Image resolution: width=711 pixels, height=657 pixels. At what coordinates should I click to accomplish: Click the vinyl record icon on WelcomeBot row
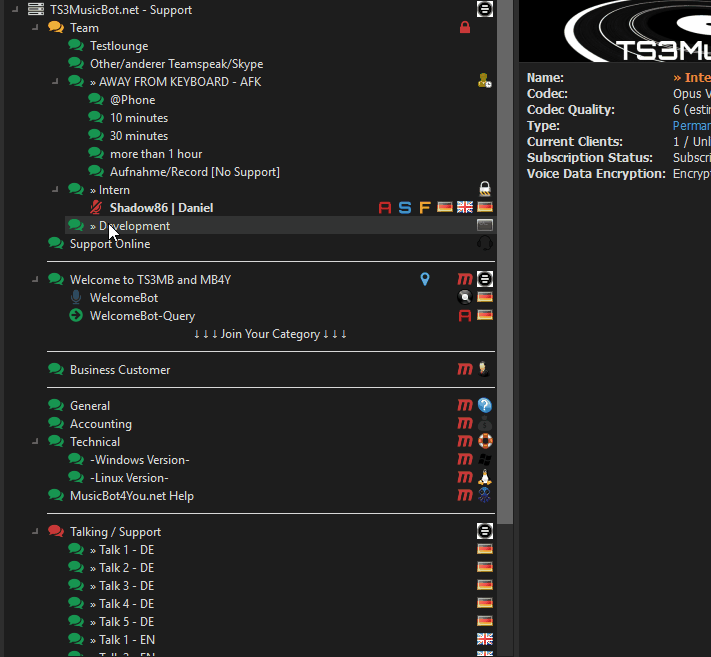465,297
